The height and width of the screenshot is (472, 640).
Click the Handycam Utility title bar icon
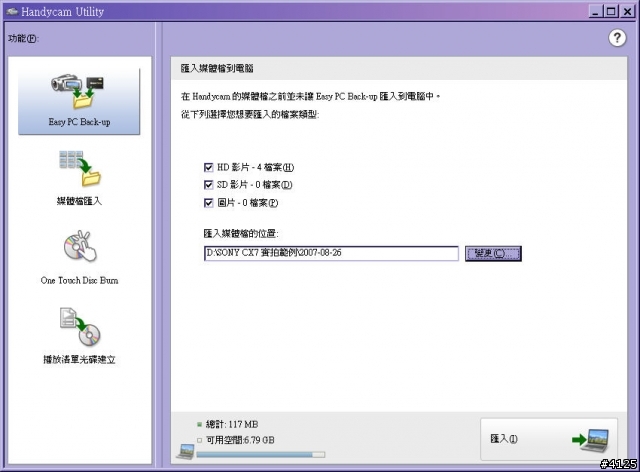coord(12,11)
